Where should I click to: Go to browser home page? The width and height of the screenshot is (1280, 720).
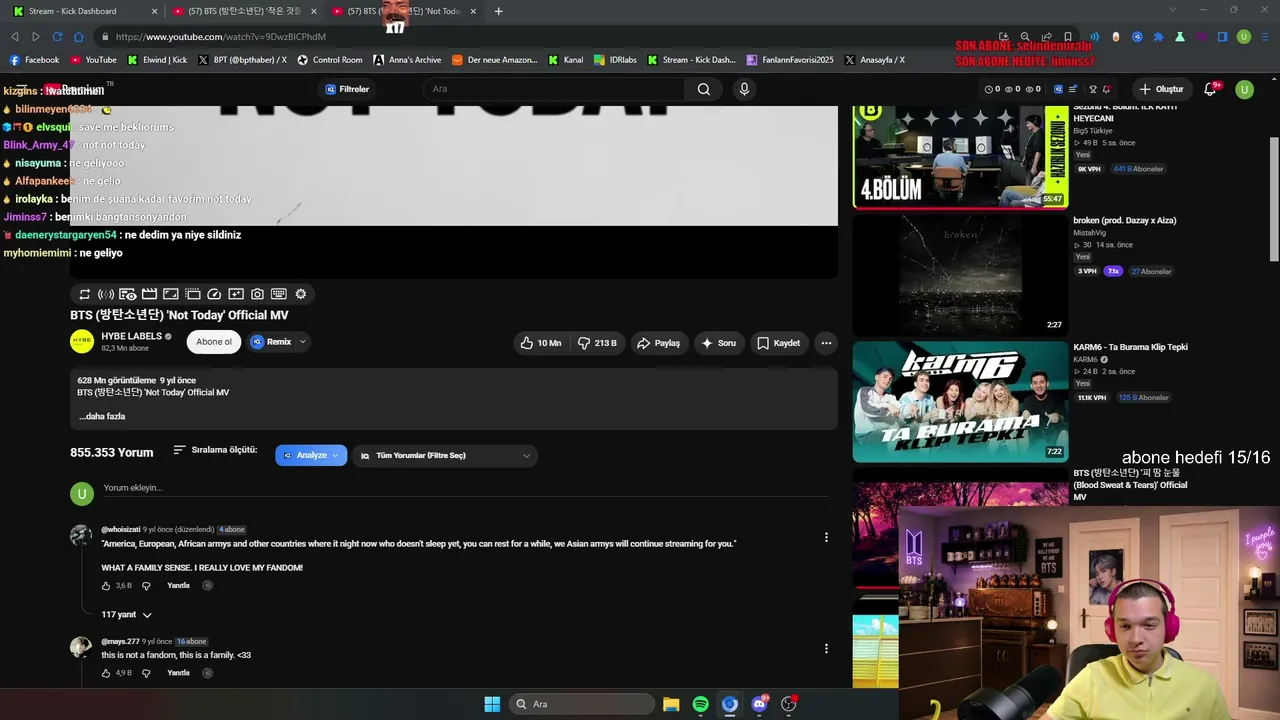tap(79, 37)
